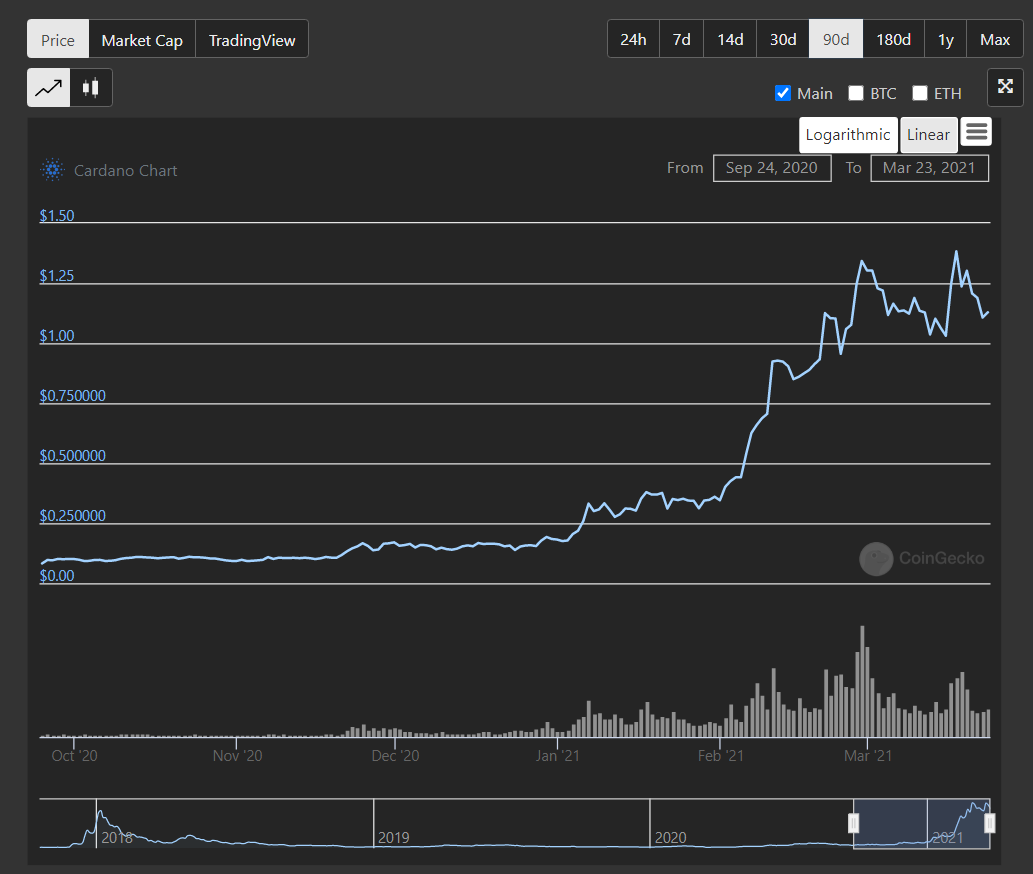This screenshot has width=1033, height=874.
Task: Uncheck the Main checkbox
Action: coord(783,93)
